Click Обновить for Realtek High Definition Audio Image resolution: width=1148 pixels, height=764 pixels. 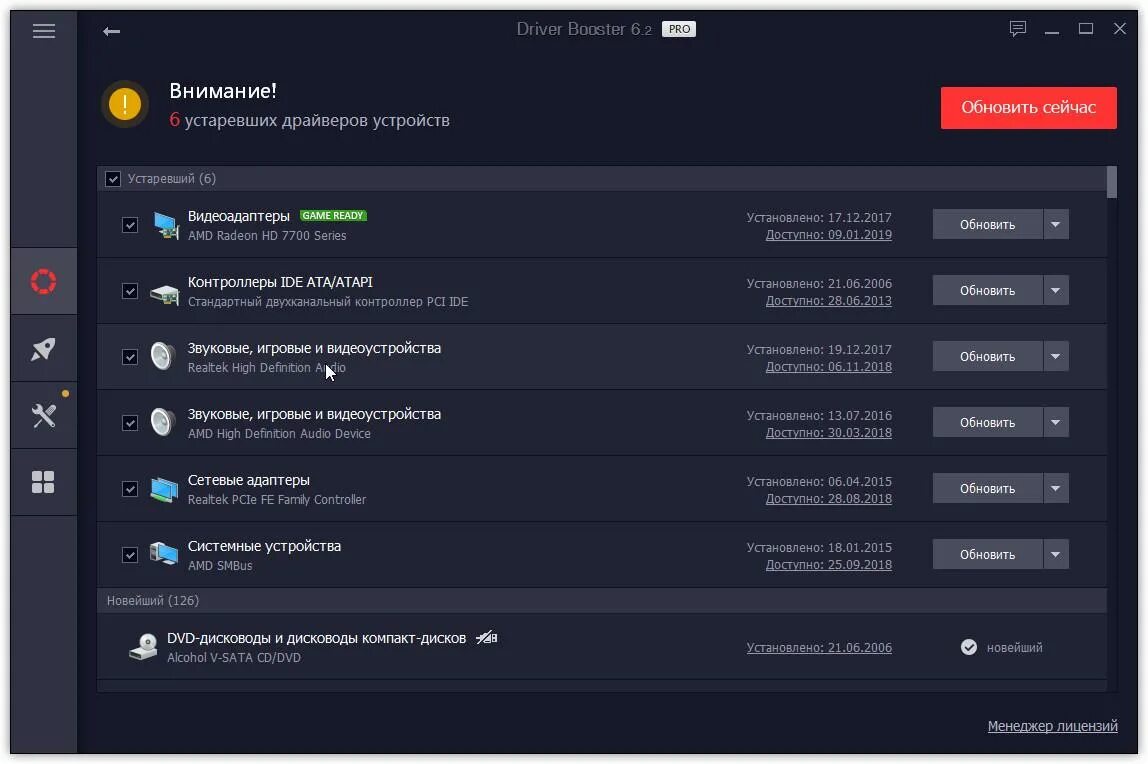(987, 356)
